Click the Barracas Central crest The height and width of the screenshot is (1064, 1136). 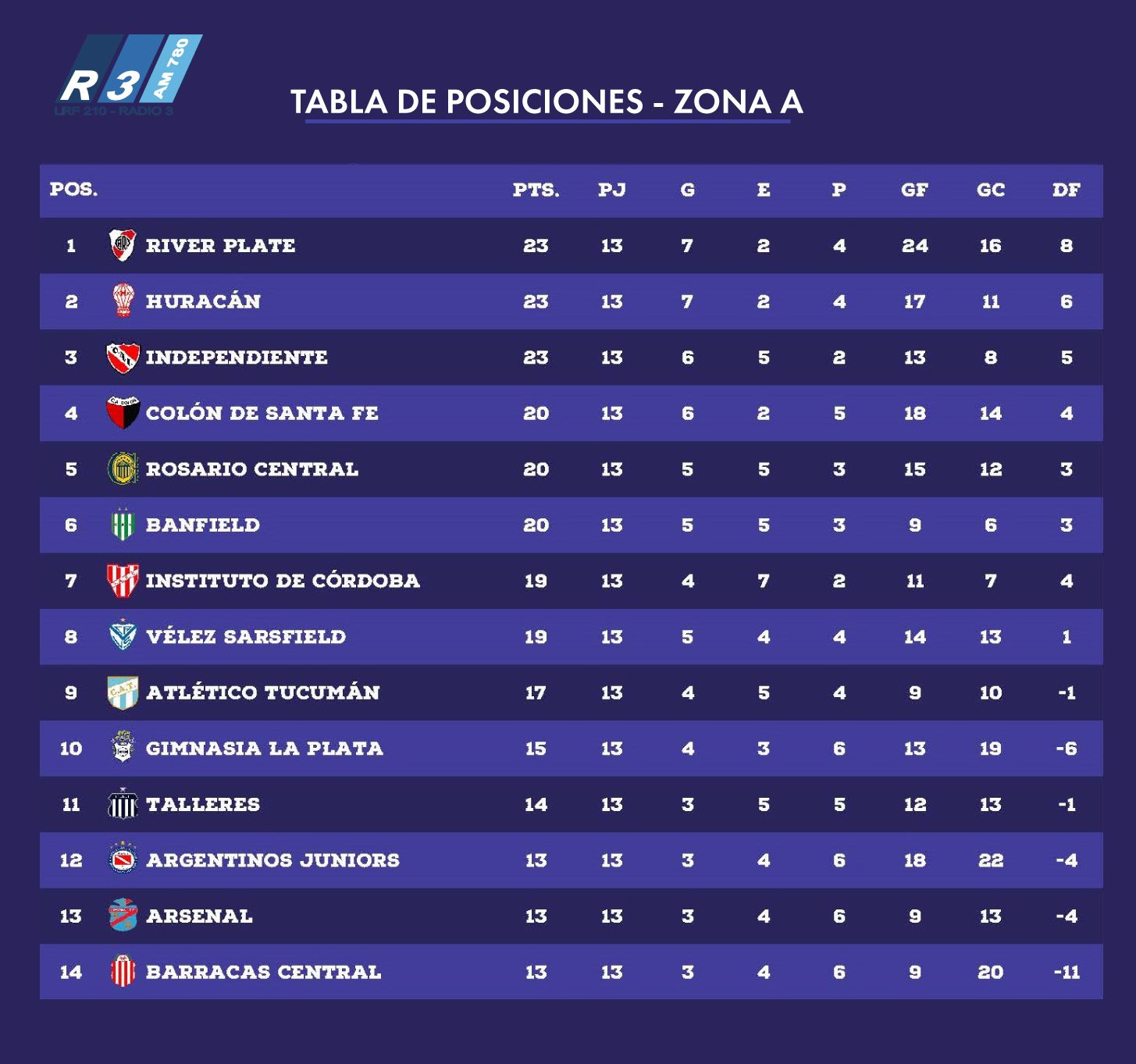[123, 971]
